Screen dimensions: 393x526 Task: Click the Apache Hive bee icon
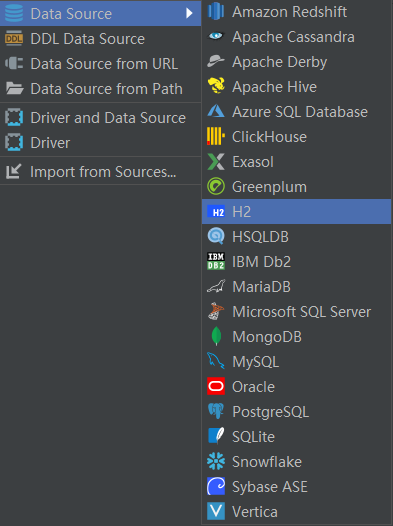pyautogui.click(x=216, y=86)
